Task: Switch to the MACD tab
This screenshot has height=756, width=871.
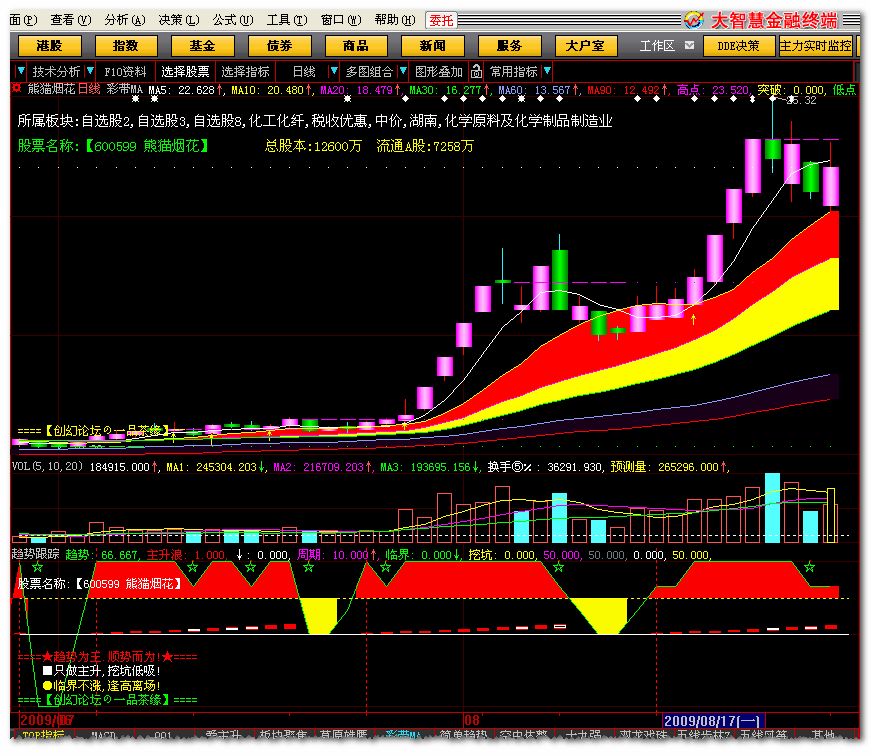Action: point(103,735)
